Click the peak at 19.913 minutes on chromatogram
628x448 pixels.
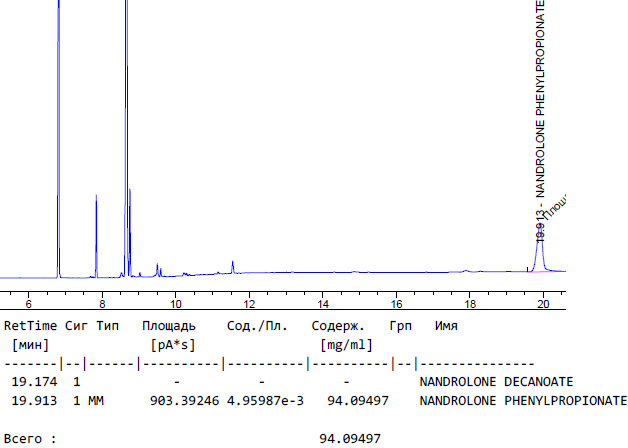coord(540,255)
